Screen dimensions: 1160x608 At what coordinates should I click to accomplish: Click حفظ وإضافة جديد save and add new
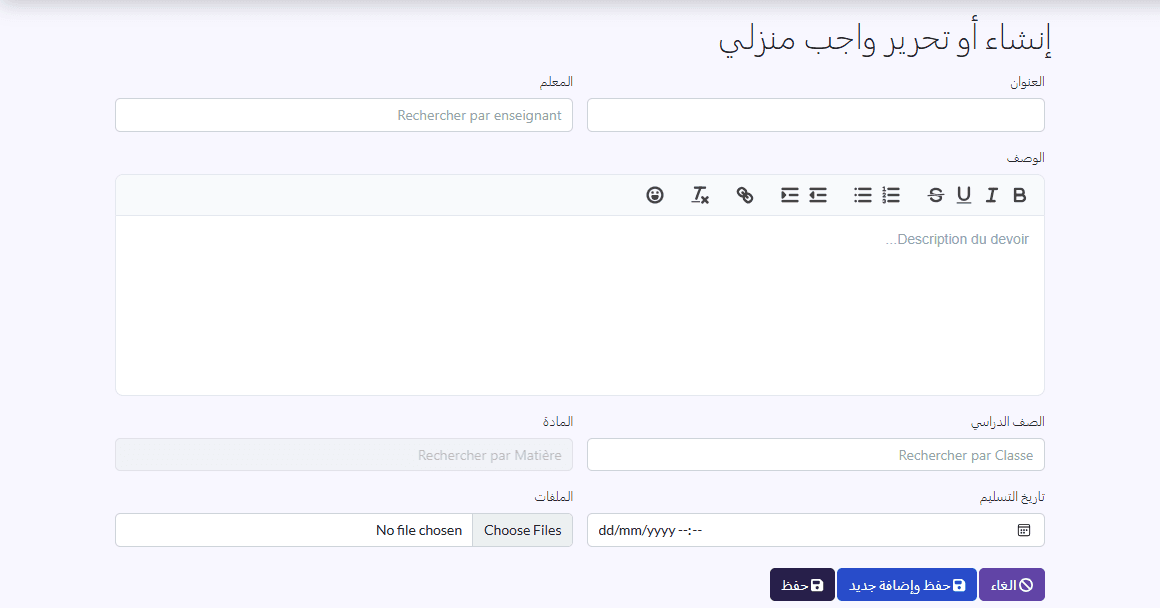point(907,585)
